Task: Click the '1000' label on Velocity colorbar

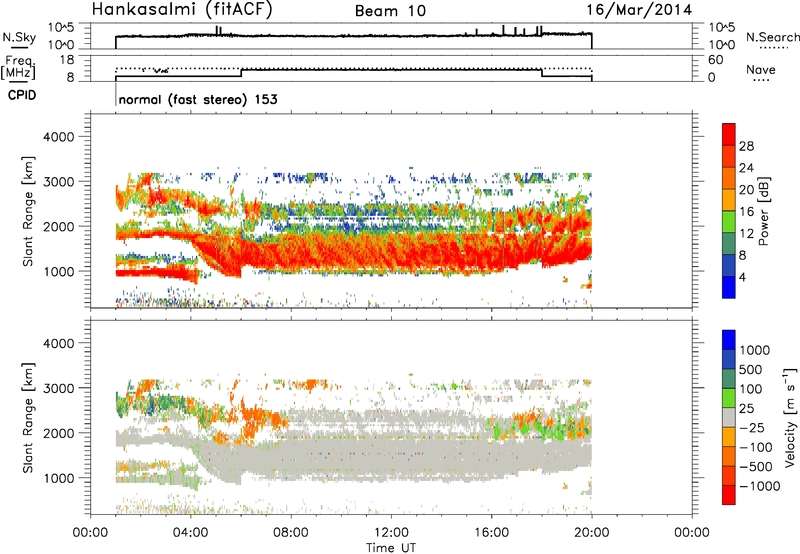Action: [754, 350]
